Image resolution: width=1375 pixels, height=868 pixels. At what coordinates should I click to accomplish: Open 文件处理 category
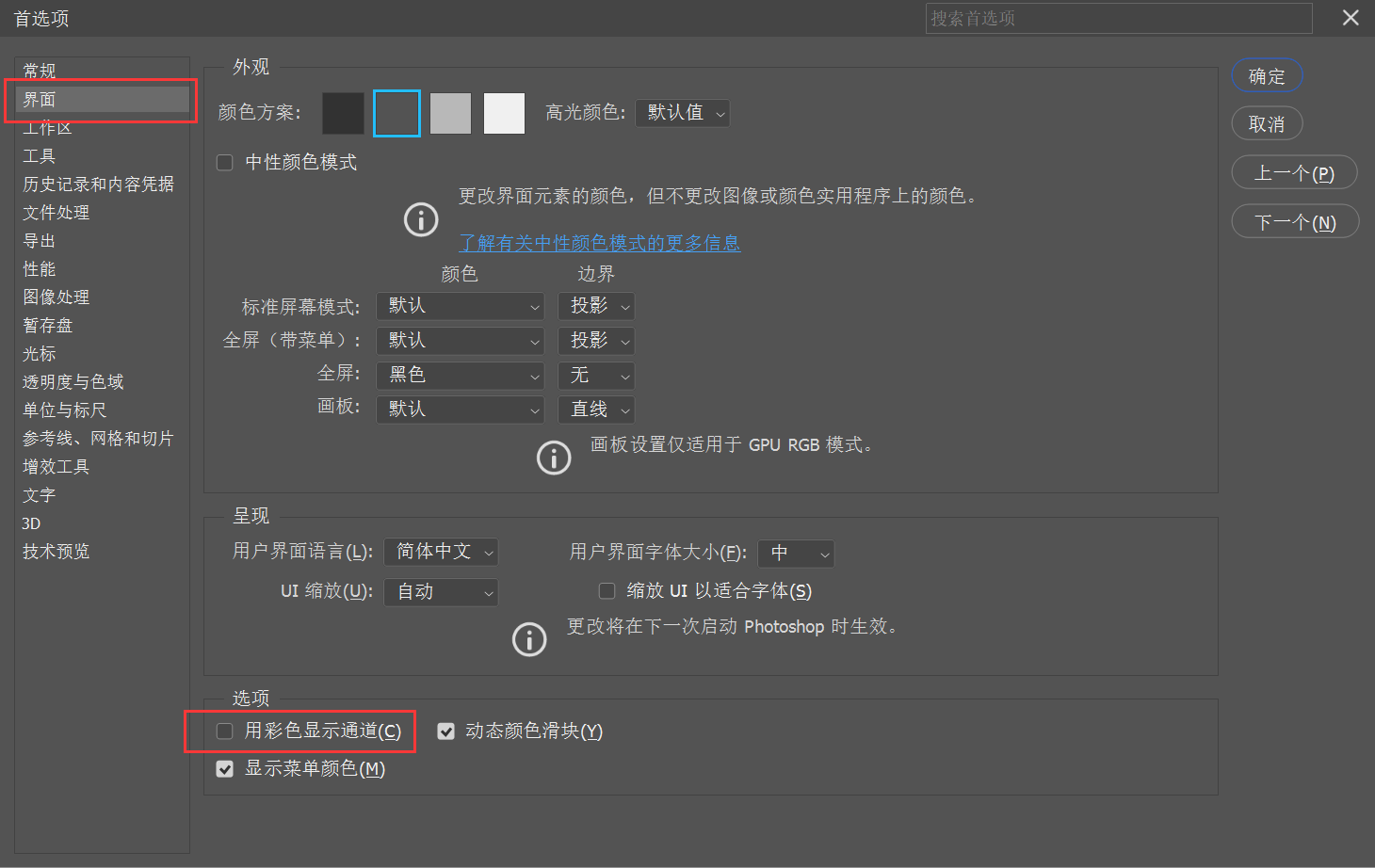point(103,213)
